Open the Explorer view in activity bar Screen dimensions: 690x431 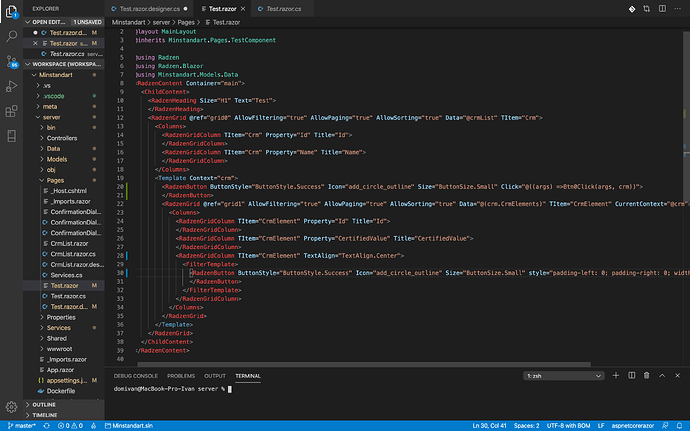11,9
